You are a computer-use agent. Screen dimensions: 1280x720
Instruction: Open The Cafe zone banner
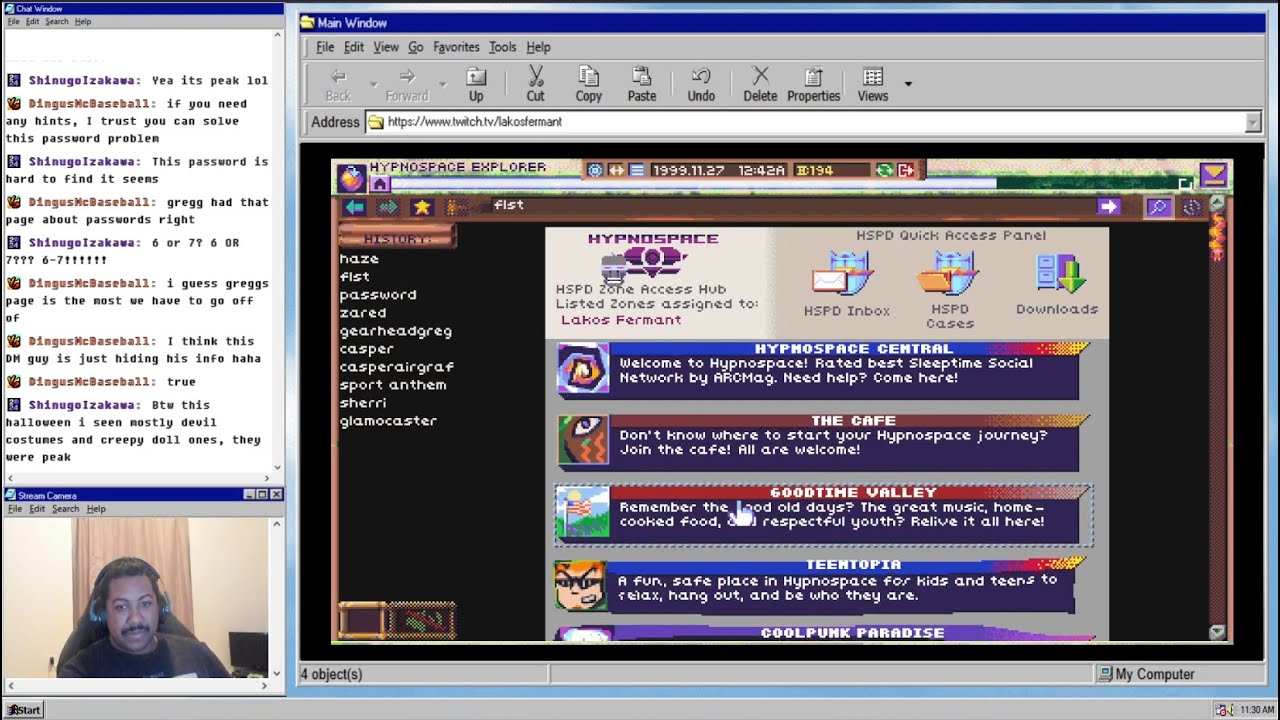pyautogui.click(x=822, y=441)
